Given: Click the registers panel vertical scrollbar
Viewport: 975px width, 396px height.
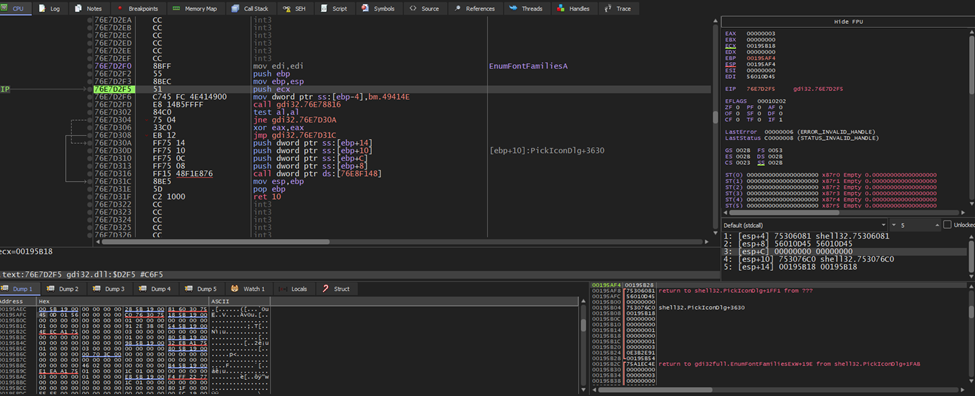Looking at the screenshot, I should (972, 118).
